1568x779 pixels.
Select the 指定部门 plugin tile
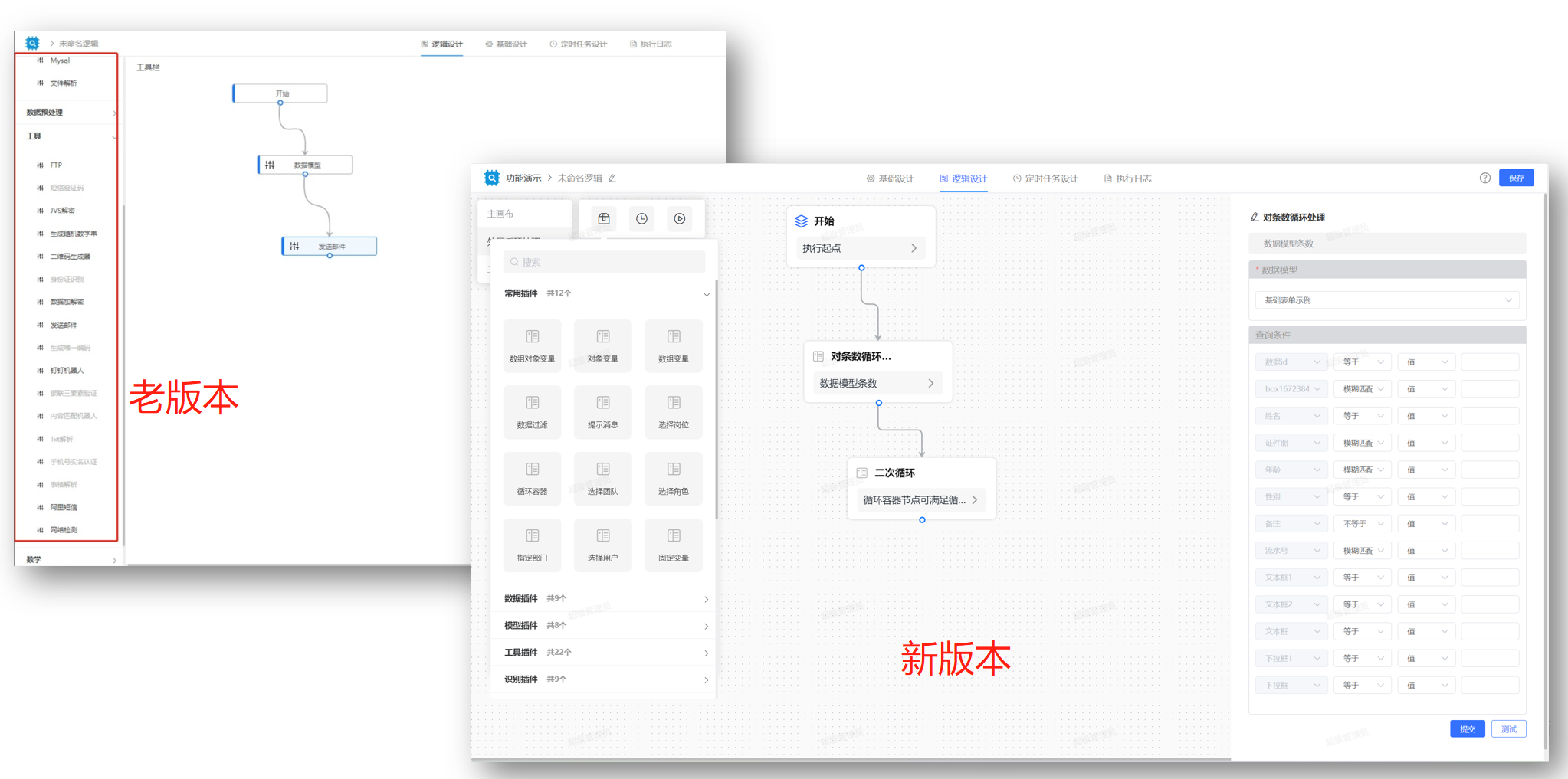point(532,545)
